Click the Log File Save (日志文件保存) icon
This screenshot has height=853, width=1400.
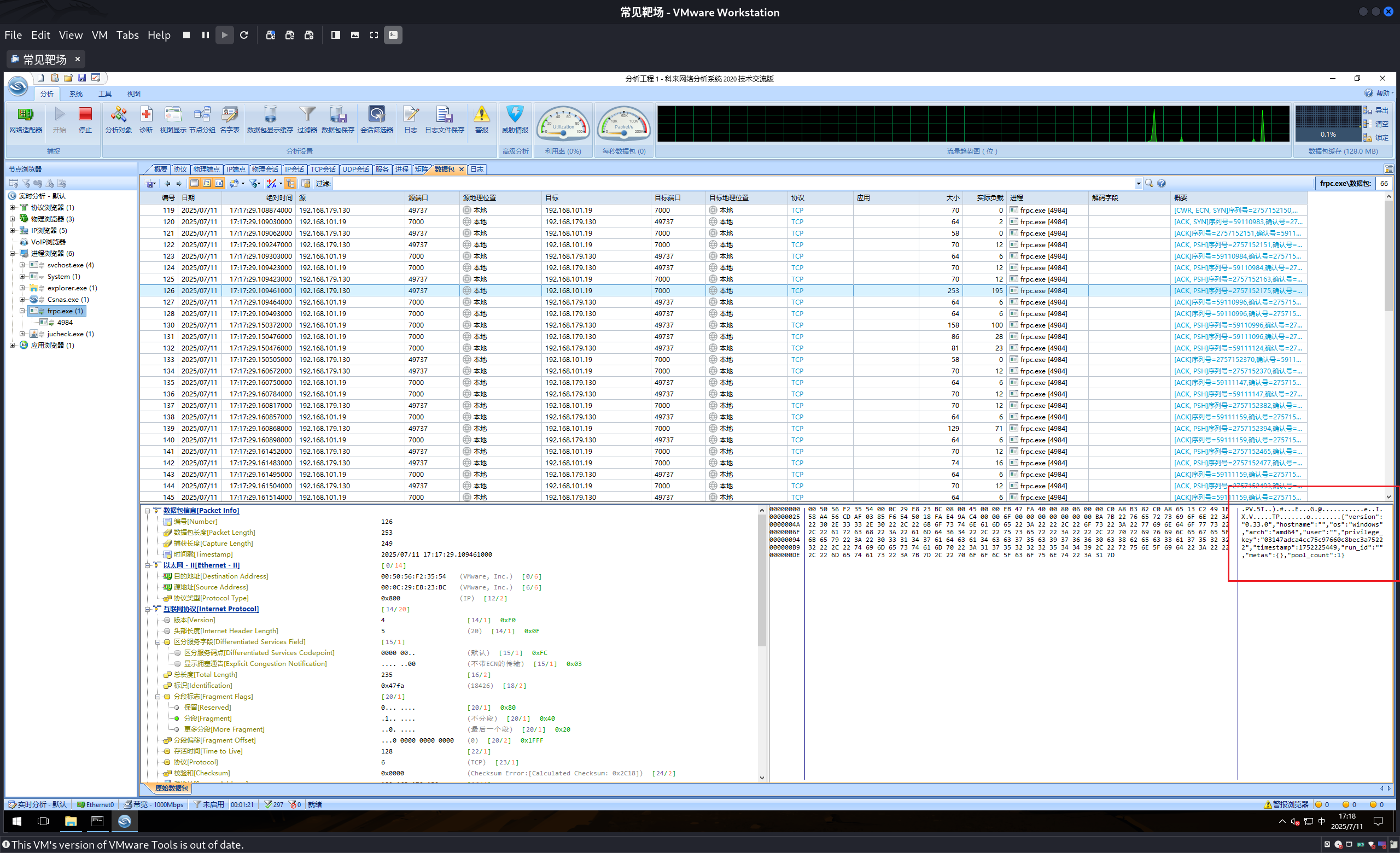(444, 115)
